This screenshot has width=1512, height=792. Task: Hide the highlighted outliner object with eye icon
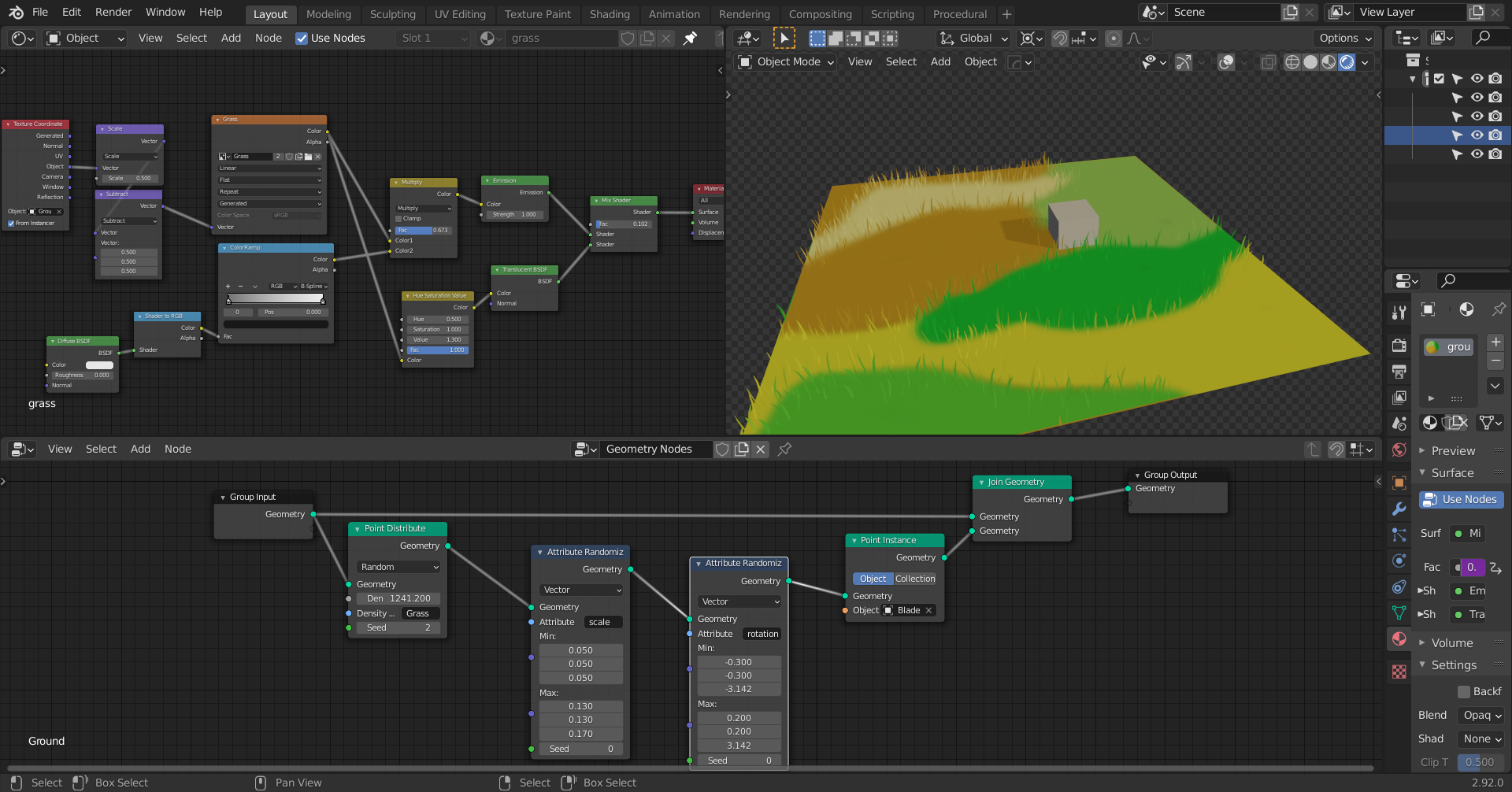click(1477, 135)
